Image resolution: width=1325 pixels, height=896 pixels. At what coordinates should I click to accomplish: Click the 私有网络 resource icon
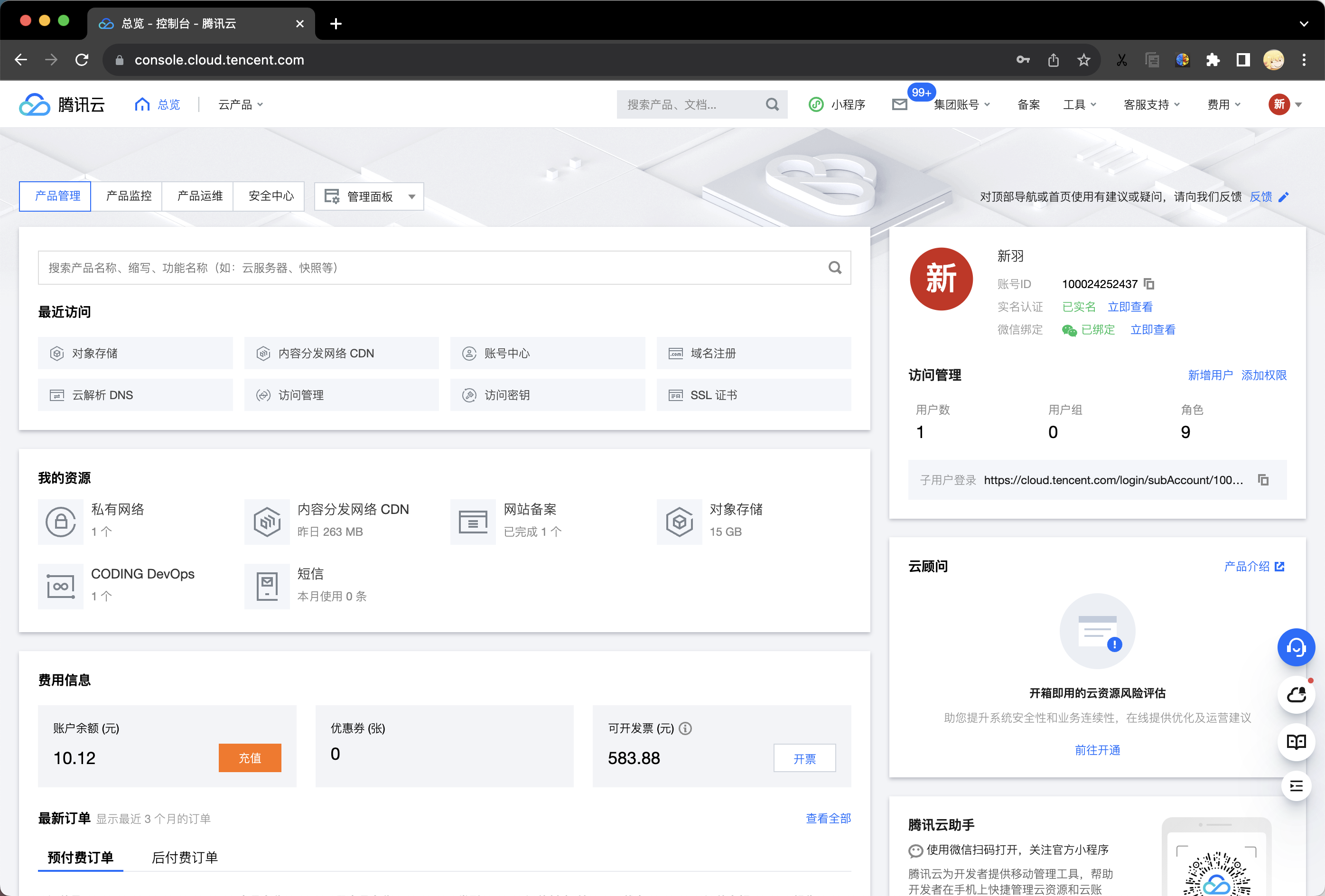click(x=60, y=522)
